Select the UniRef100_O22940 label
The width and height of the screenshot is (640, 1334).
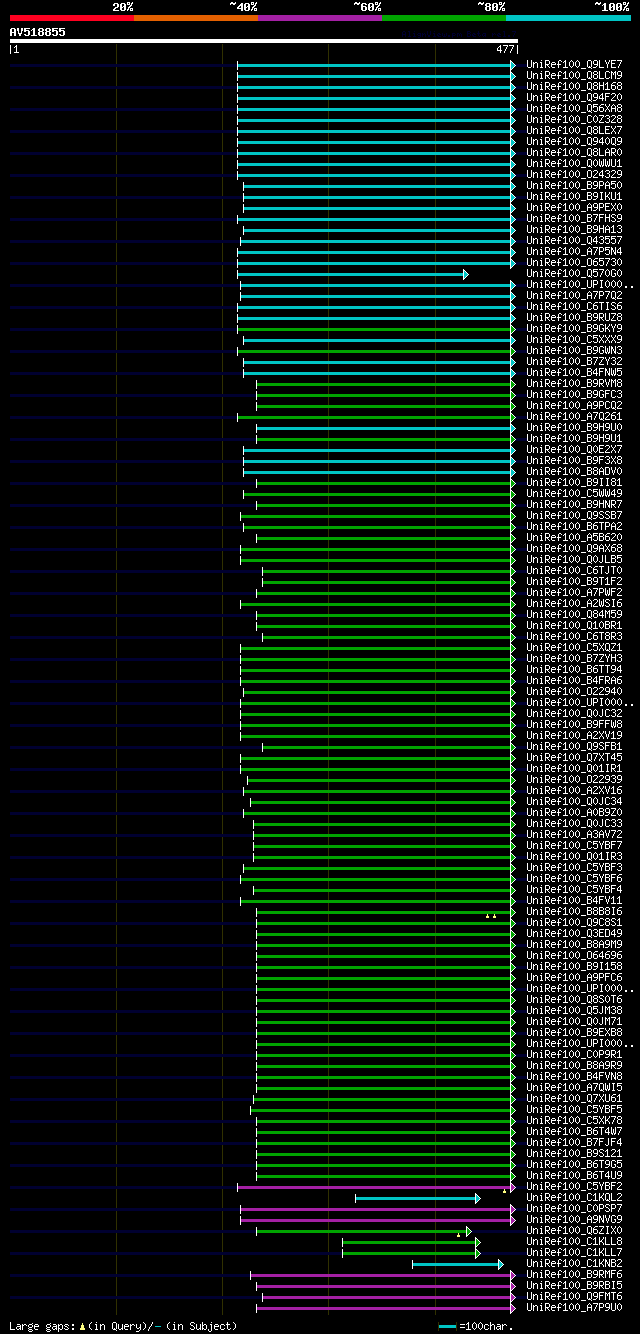tap(574, 692)
